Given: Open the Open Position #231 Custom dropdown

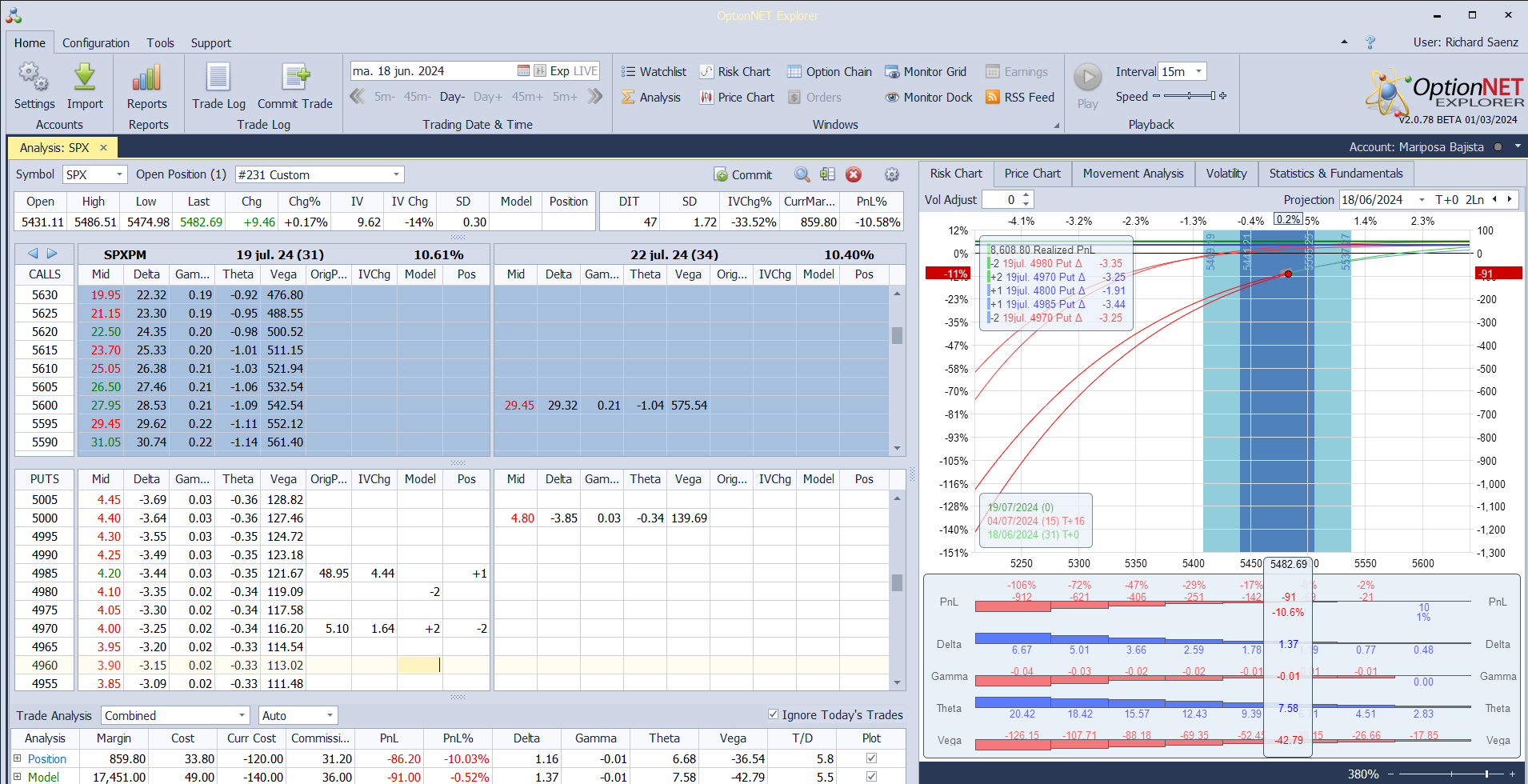Looking at the screenshot, I should 396,174.
